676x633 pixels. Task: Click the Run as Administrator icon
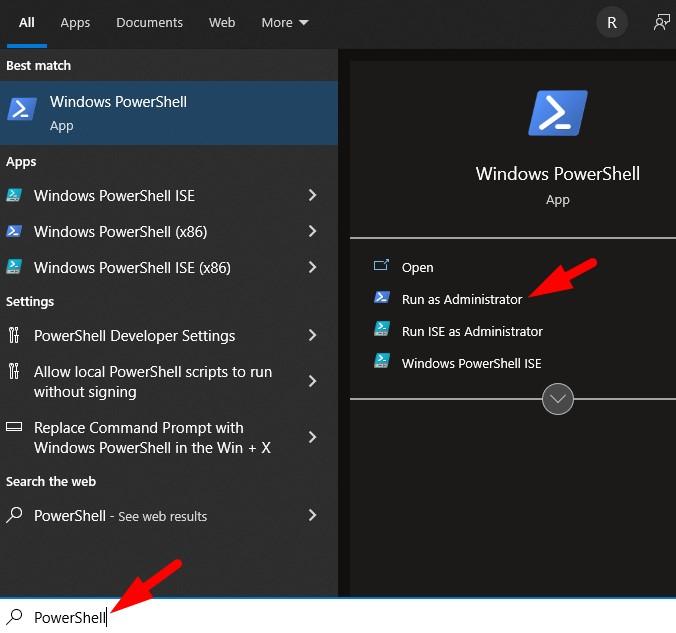coord(382,298)
